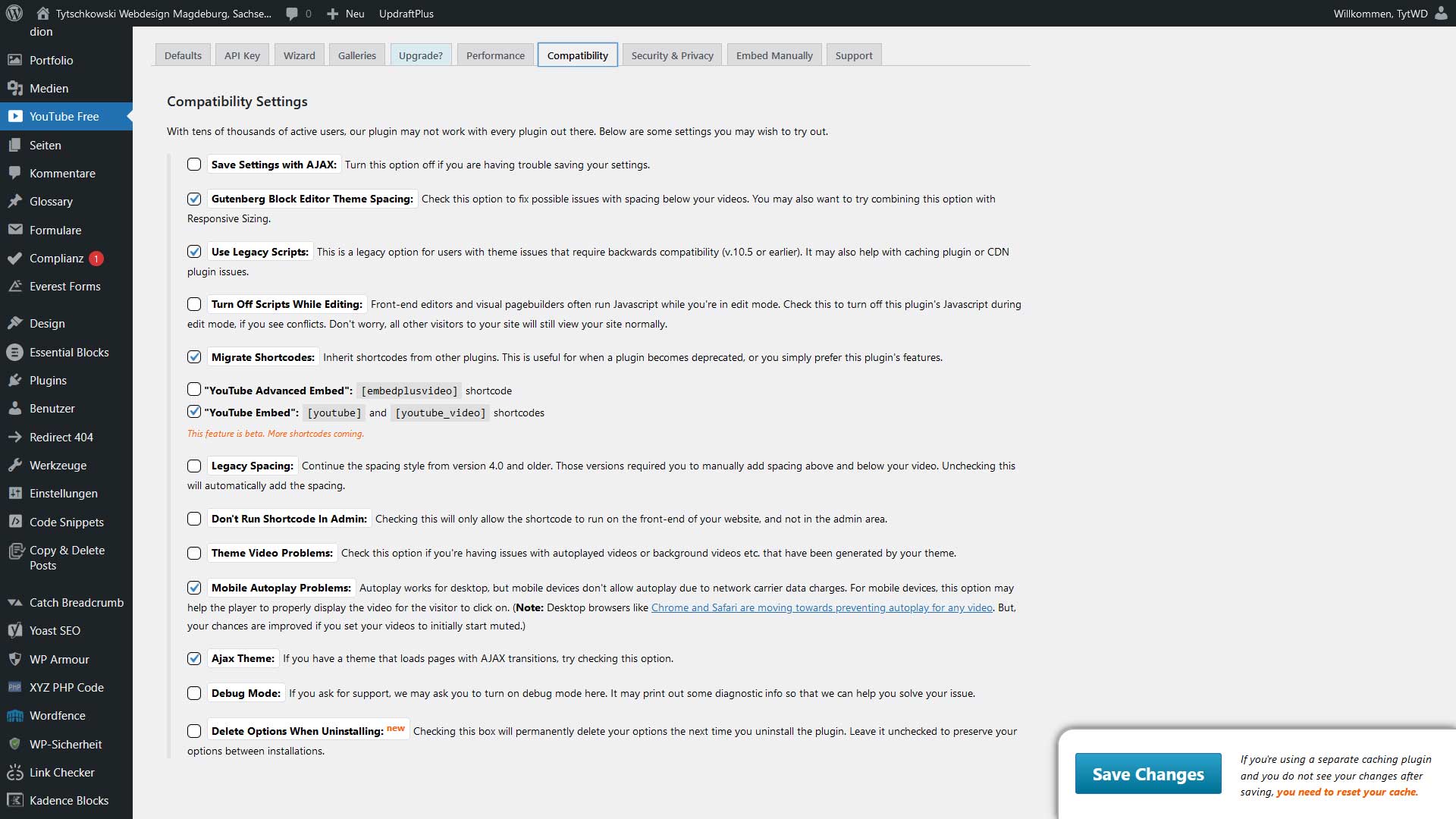Click the WP Armour shield icon
Viewport: 1456px width, 819px height.
(x=14, y=659)
